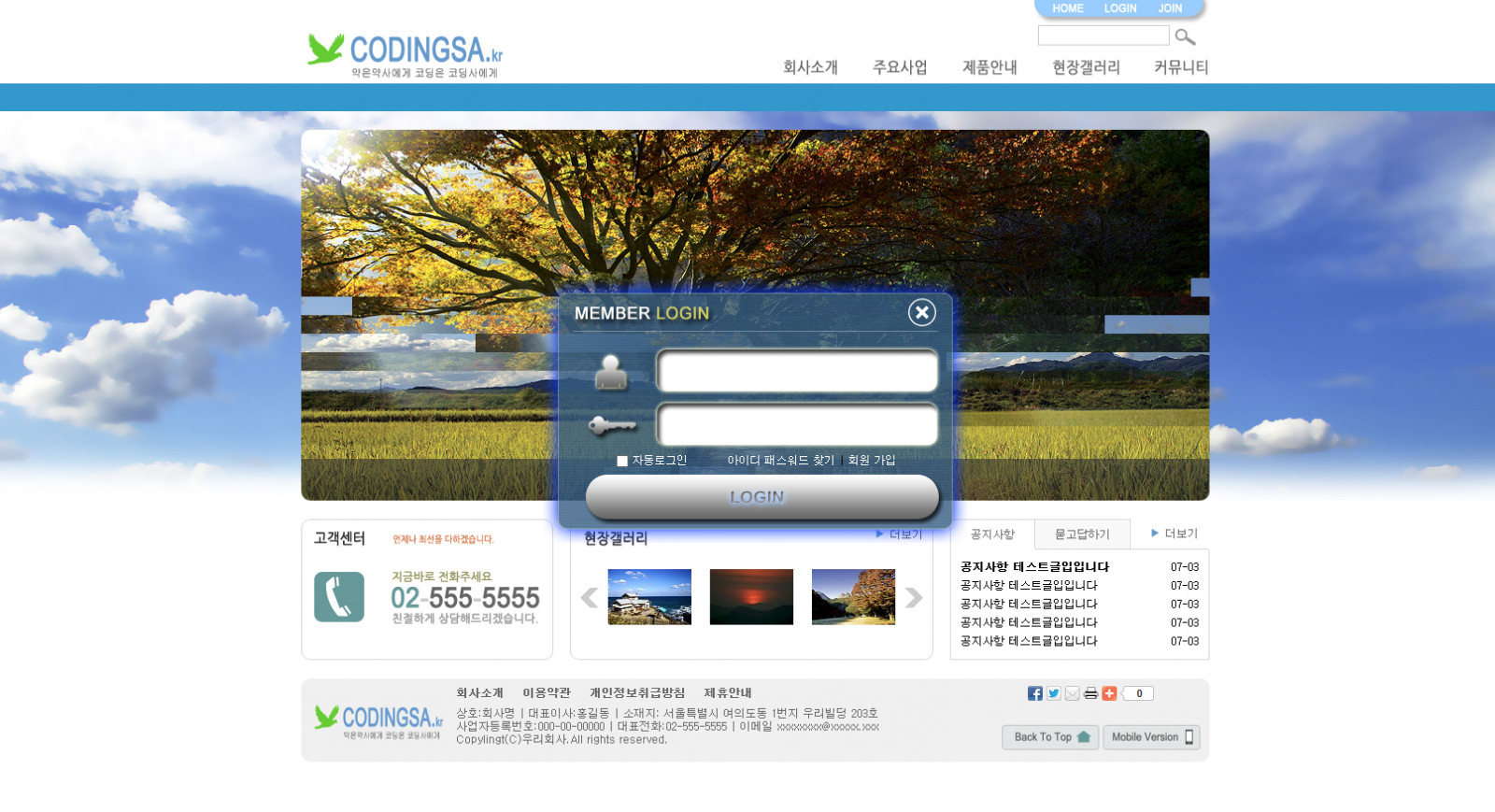
Task: Open the bold first 공지사항 테스트글입입니다 notice
Action: click(x=1034, y=567)
